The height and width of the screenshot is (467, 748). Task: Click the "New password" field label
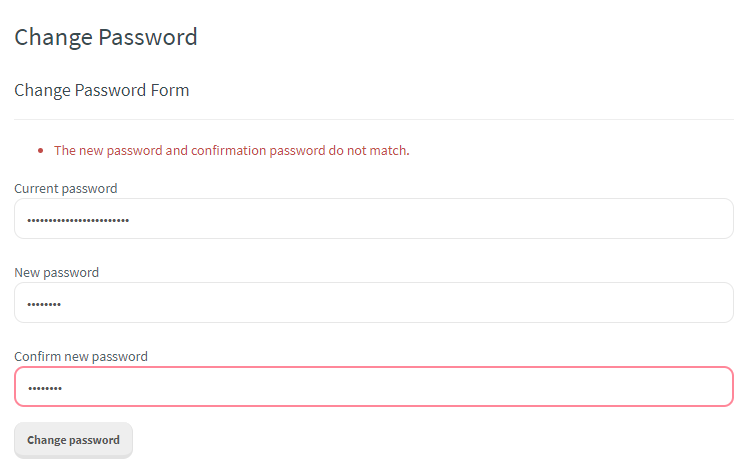(x=57, y=272)
